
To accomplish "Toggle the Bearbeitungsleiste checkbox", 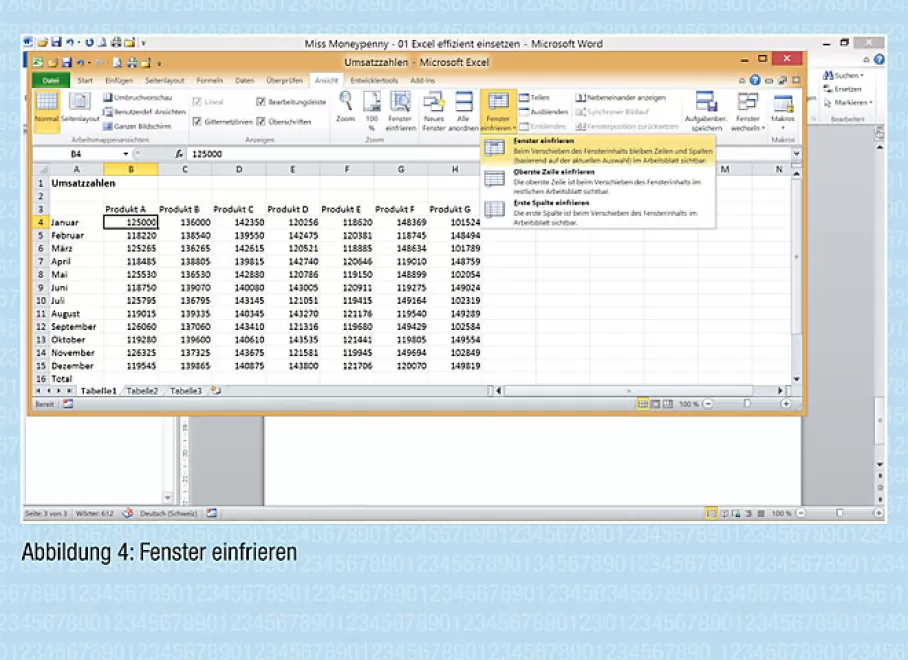I will click(x=261, y=102).
